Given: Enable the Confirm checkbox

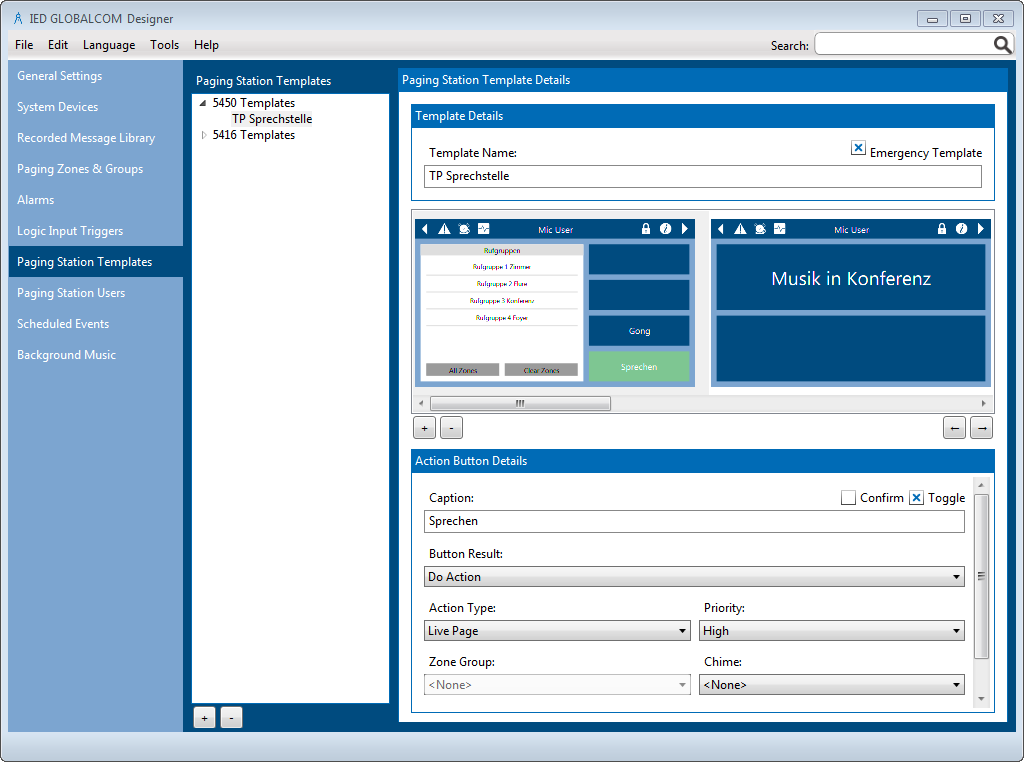Looking at the screenshot, I should click(x=848, y=497).
